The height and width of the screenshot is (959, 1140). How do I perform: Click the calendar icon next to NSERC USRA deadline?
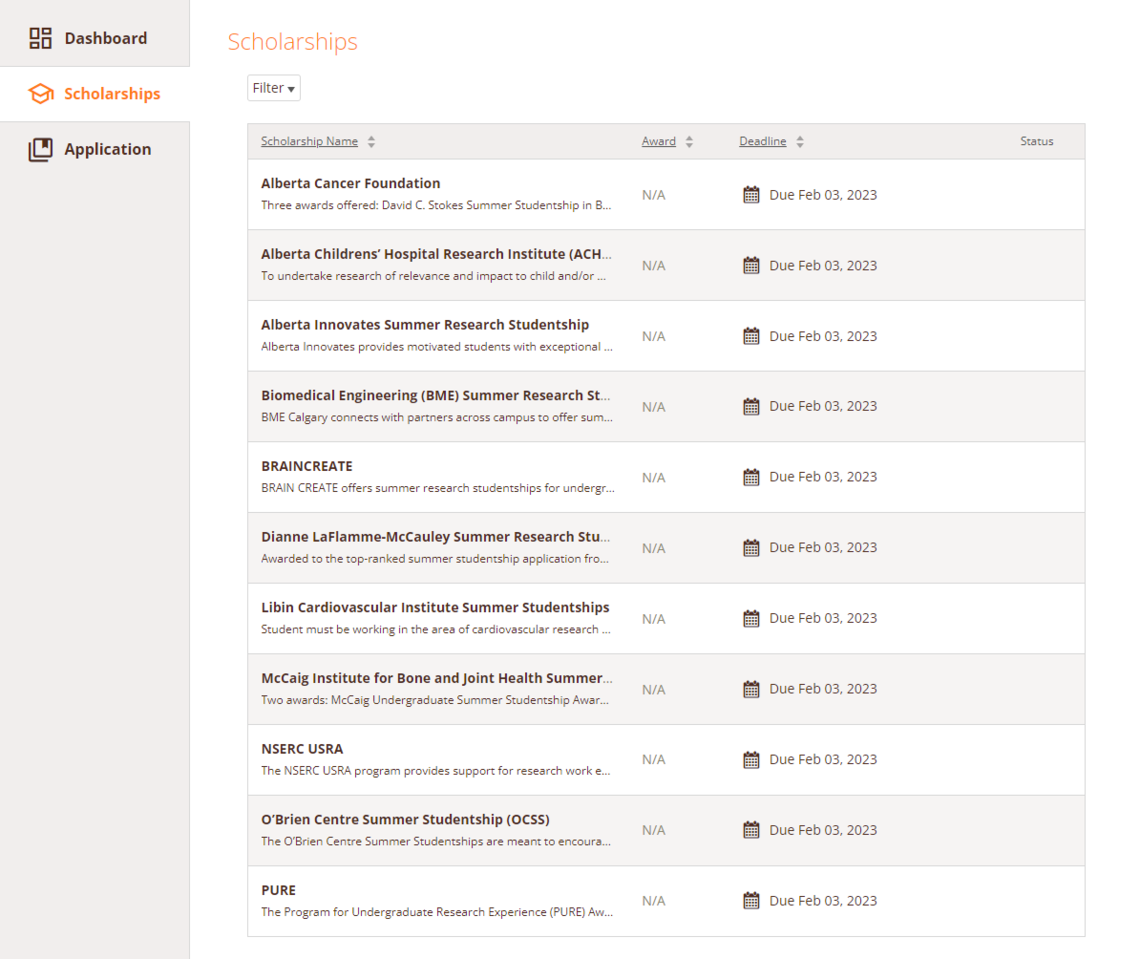[x=751, y=759]
